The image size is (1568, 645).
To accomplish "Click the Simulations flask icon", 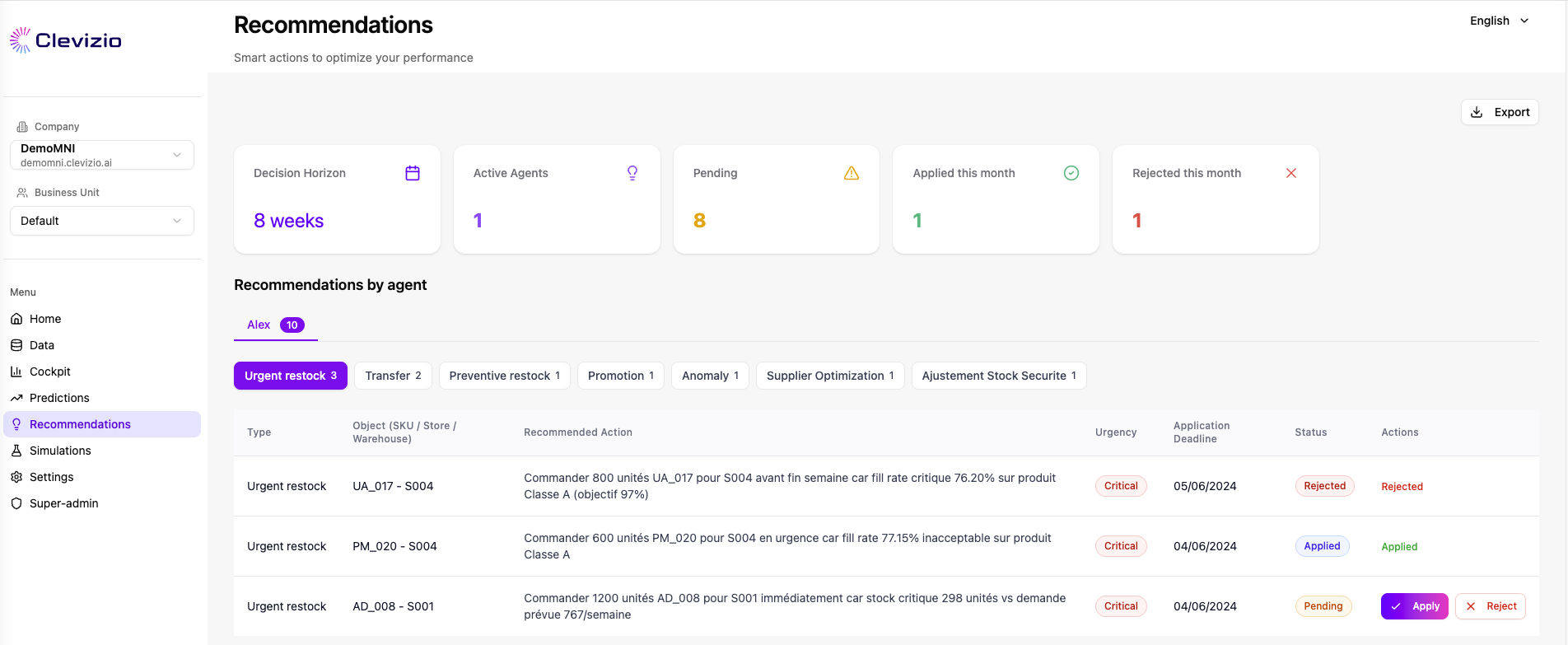I will pyautogui.click(x=16, y=451).
